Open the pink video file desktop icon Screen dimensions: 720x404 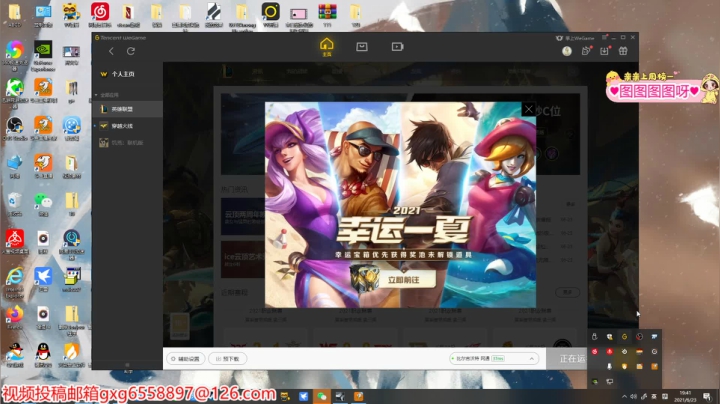point(298,17)
